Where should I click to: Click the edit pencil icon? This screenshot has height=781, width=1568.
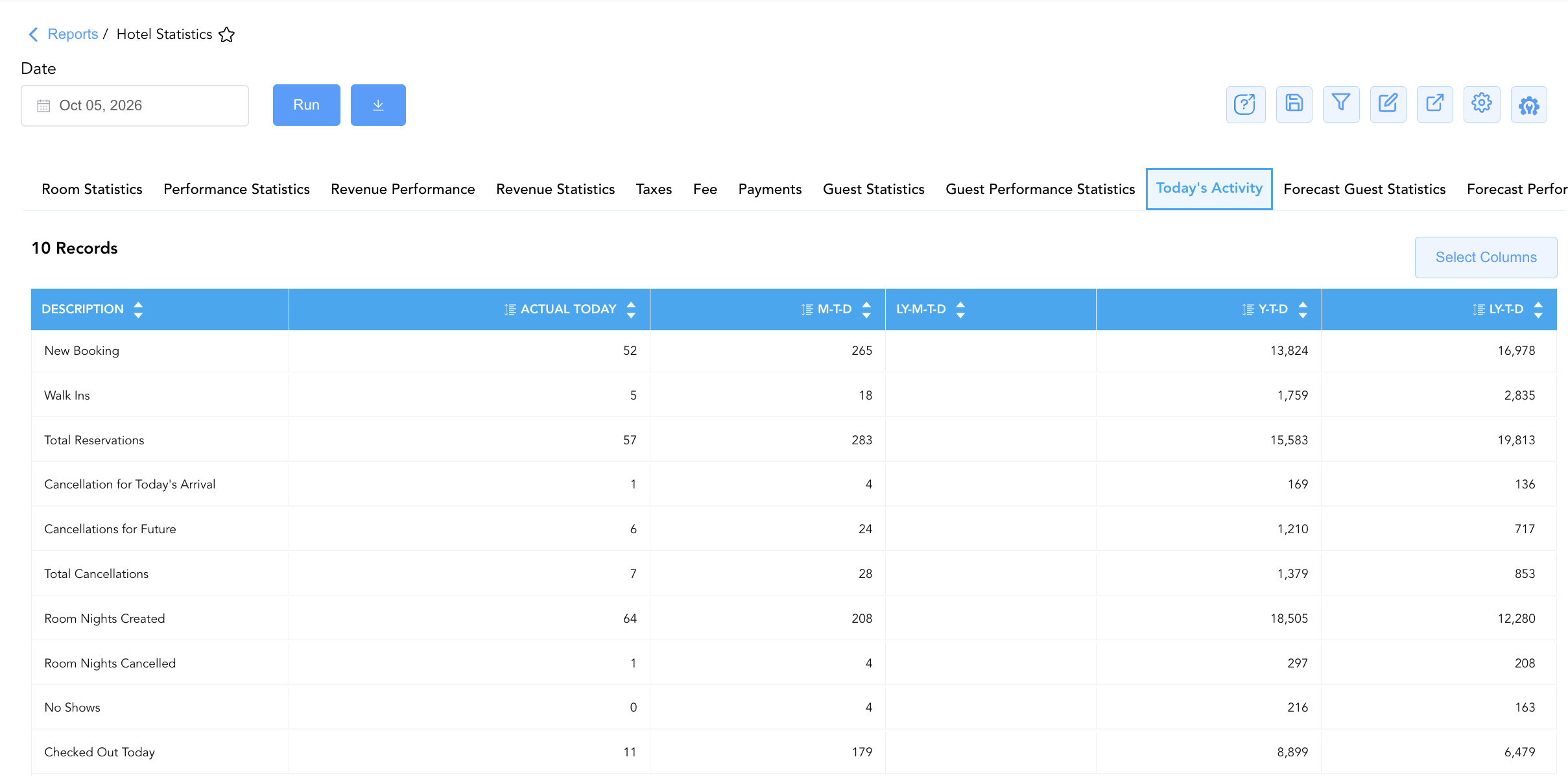click(1388, 104)
